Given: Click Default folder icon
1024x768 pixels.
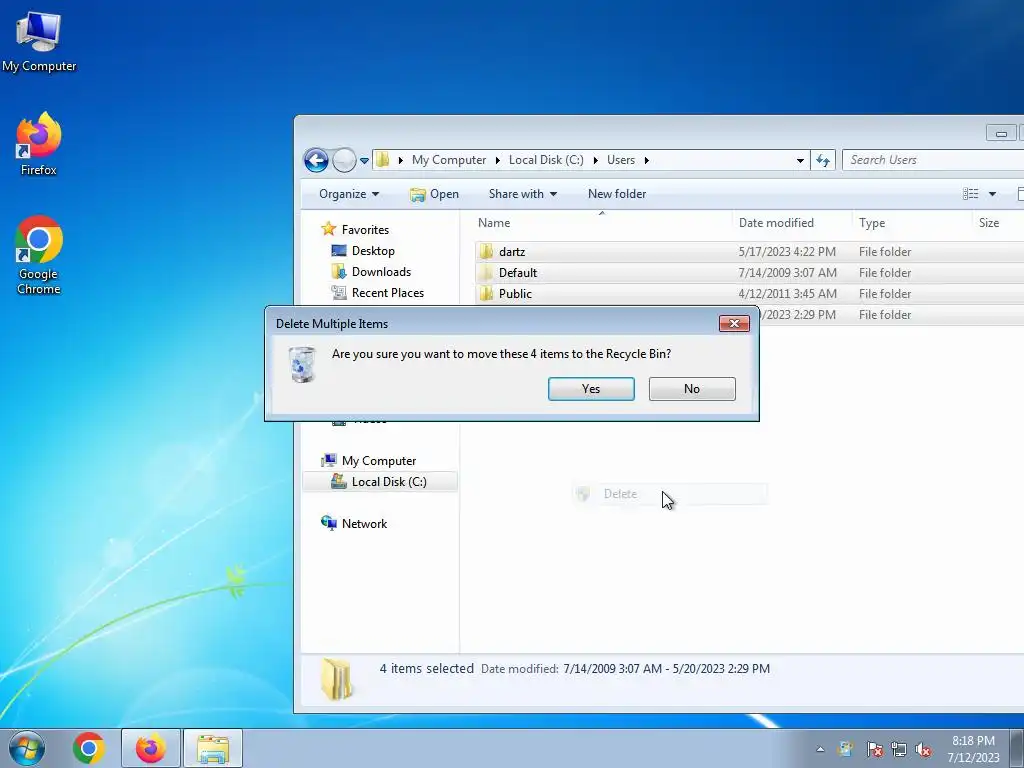Looking at the screenshot, I should coord(486,272).
